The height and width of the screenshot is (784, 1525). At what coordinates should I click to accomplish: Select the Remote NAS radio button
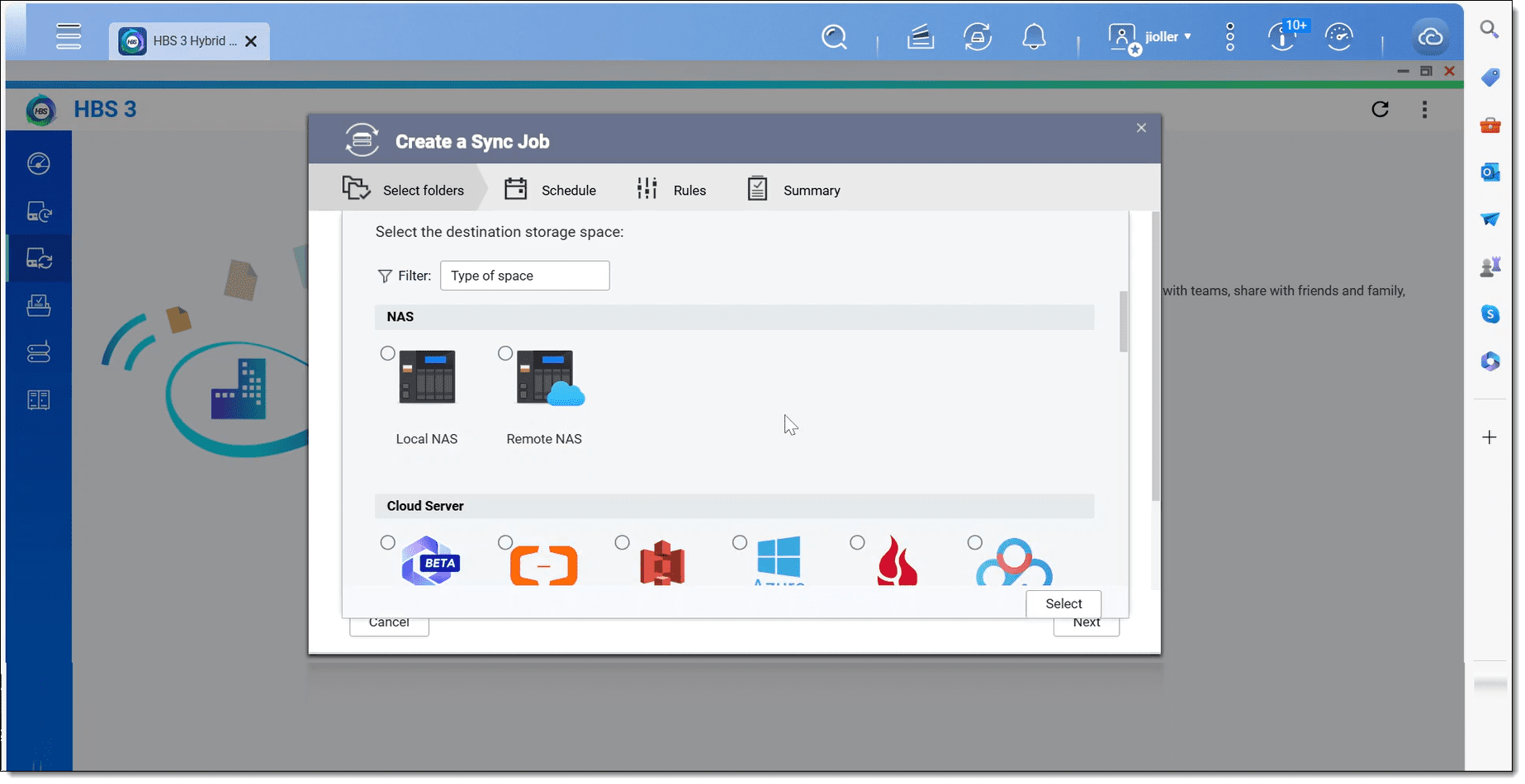[x=505, y=353]
